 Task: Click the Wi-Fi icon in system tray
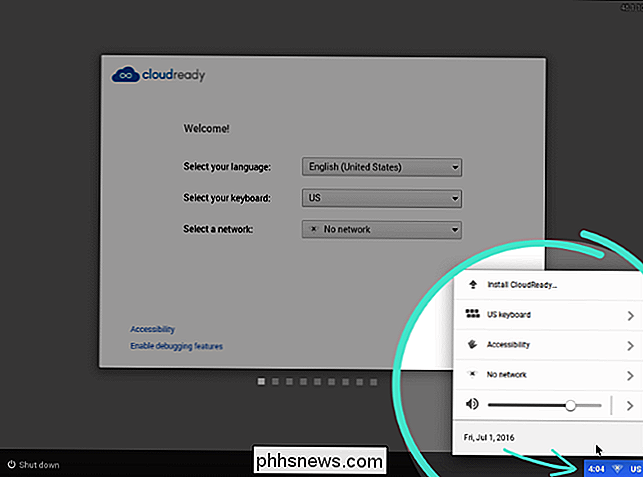(617, 469)
